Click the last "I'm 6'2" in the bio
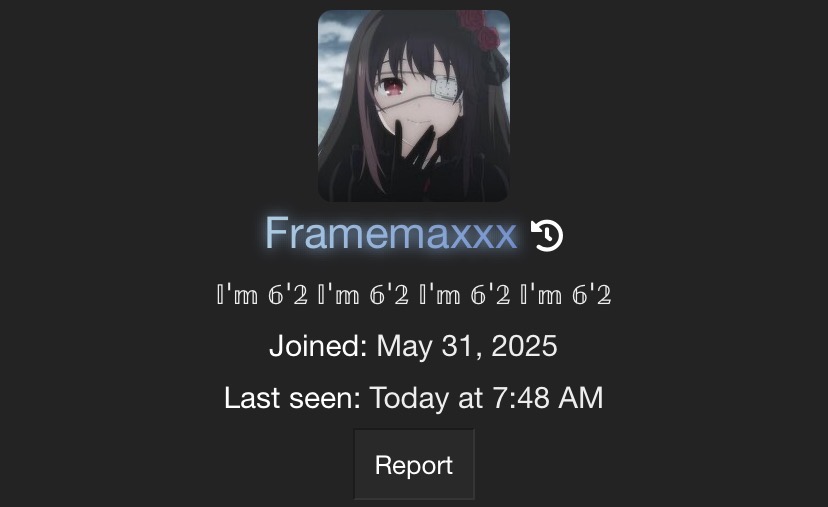The image size is (828, 507). pyautogui.click(x=566, y=294)
